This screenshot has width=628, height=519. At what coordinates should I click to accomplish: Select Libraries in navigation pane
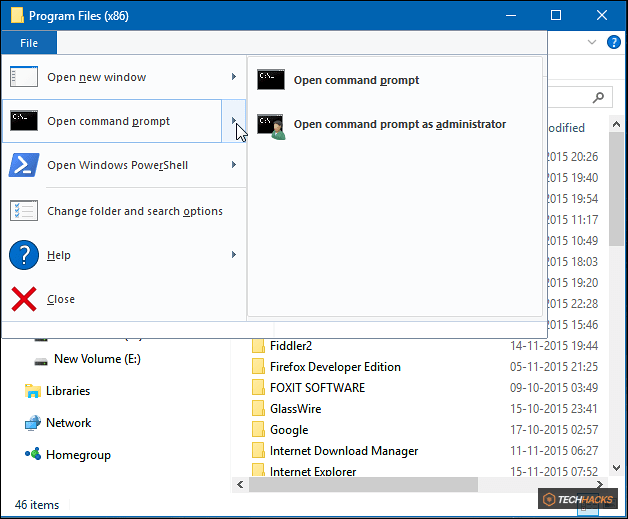(x=68, y=391)
